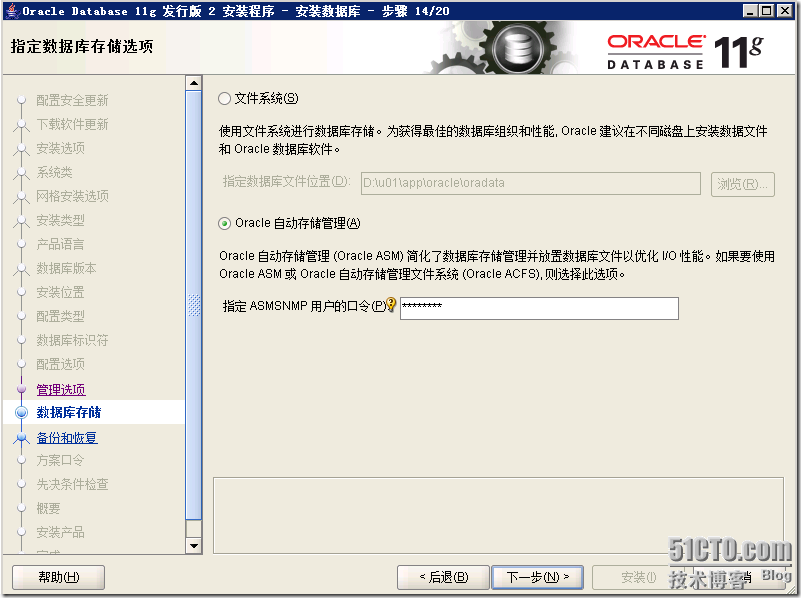Click the 先决条件检查 step label

click(x=72, y=485)
